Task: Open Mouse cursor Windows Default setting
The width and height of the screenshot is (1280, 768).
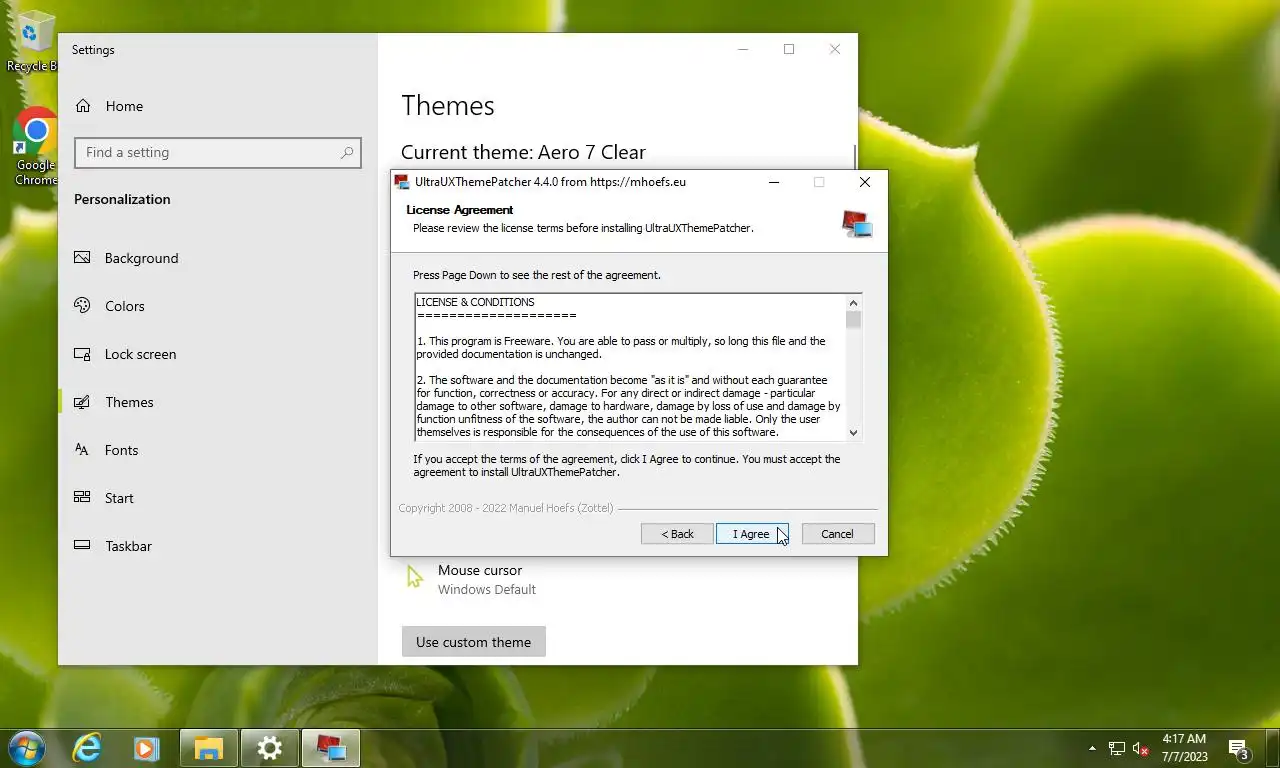Action: pos(487,580)
